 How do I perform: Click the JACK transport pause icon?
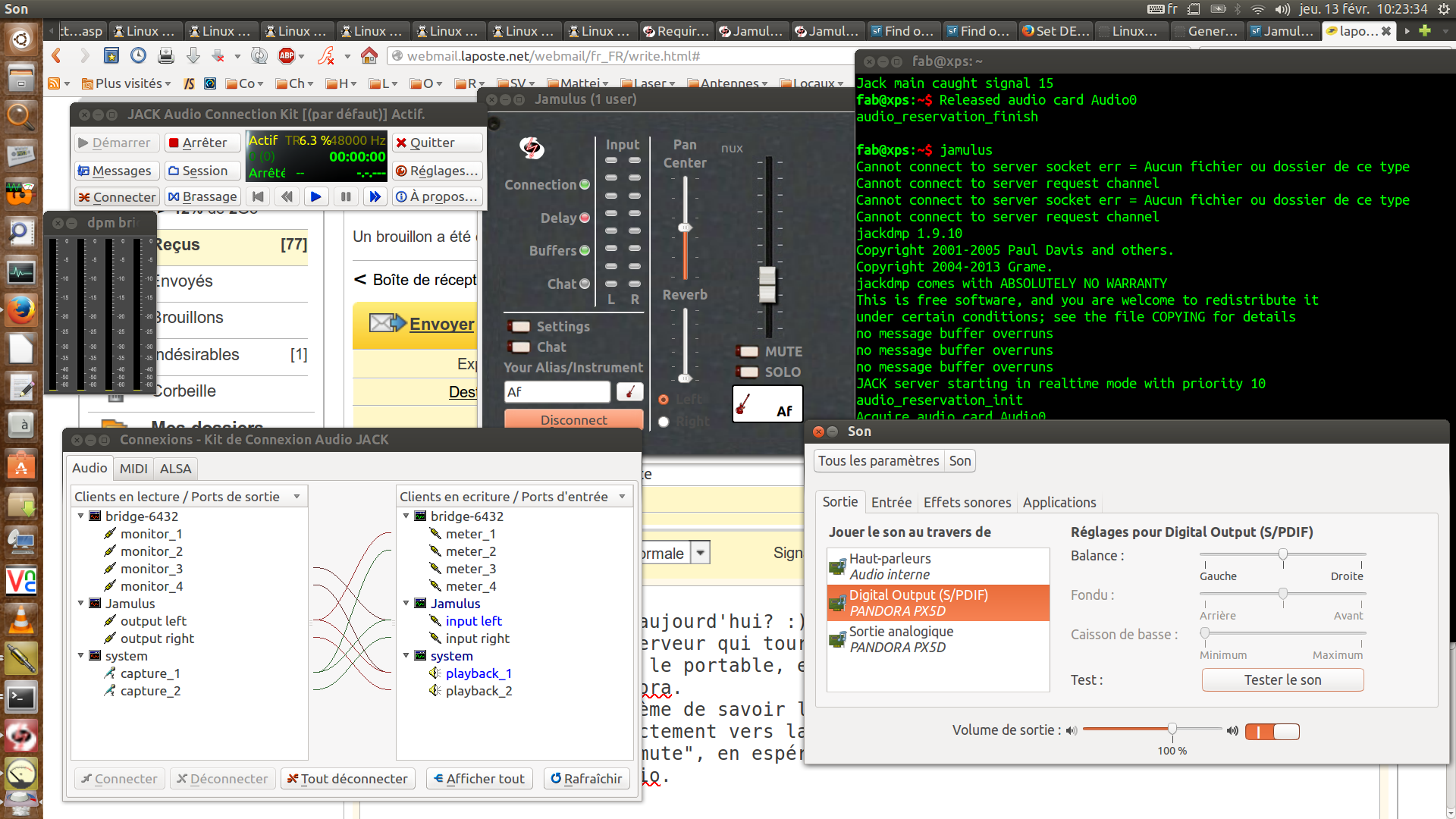[x=346, y=197]
